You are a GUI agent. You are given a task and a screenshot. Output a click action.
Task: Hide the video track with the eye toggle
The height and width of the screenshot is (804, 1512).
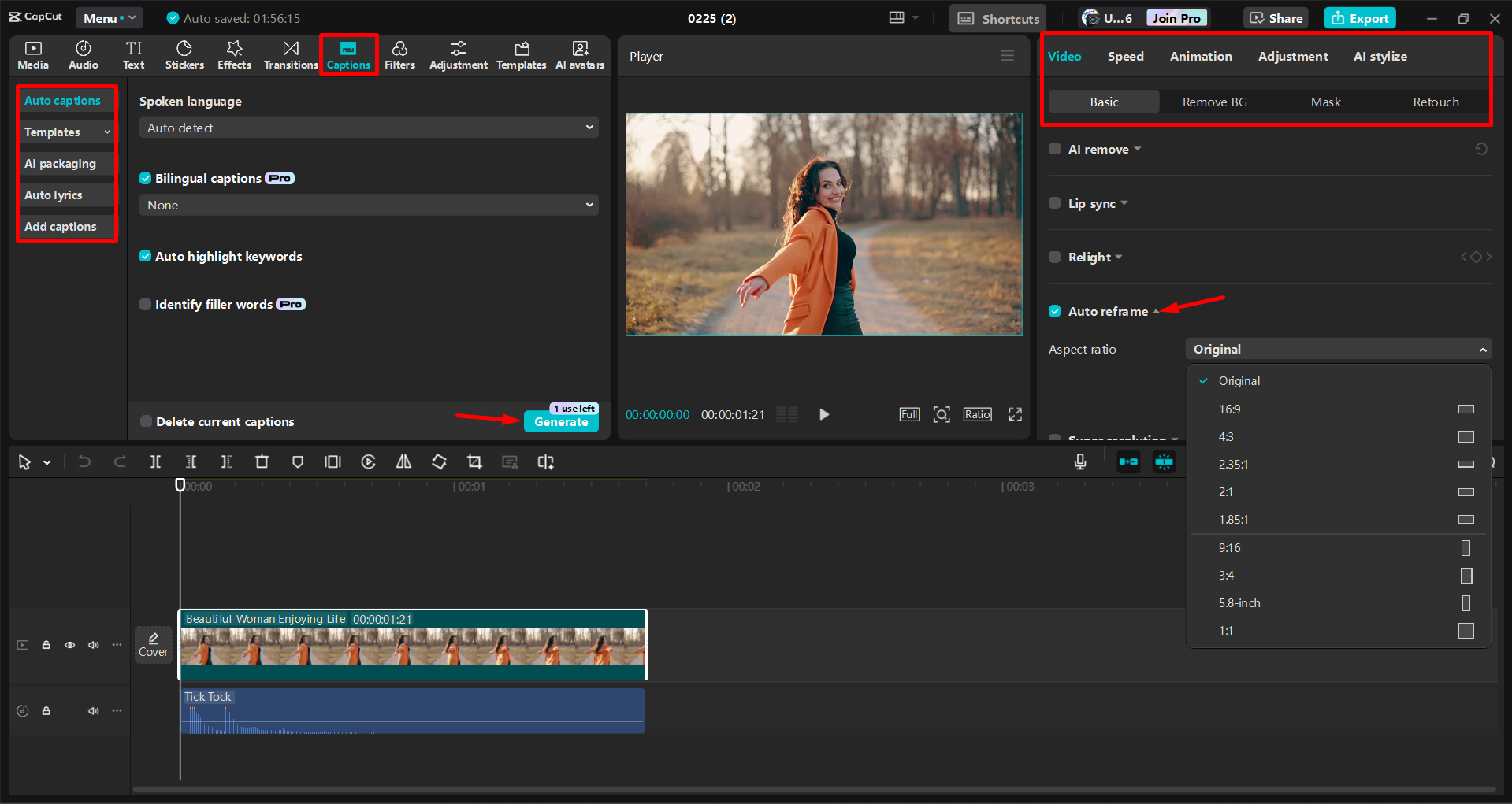click(x=69, y=644)
